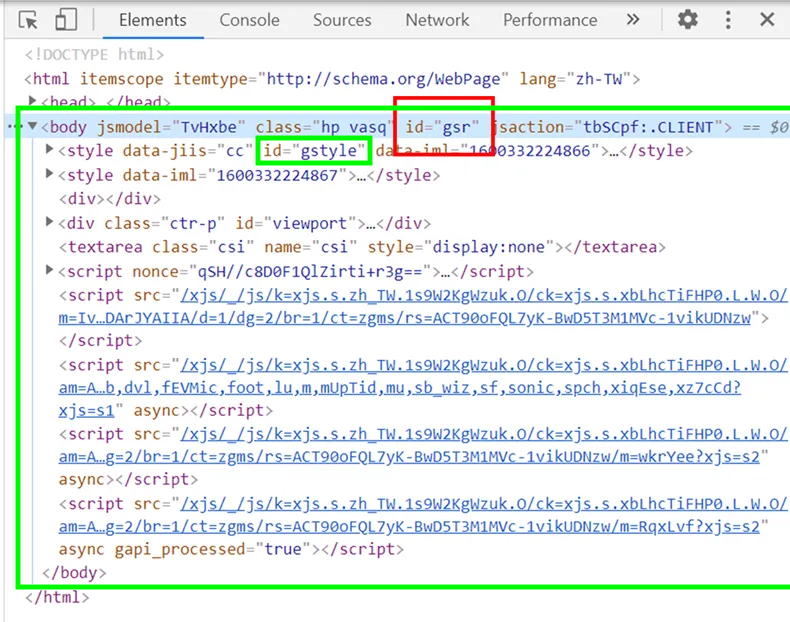Show more tabs with double chevron

pos(633,20)
